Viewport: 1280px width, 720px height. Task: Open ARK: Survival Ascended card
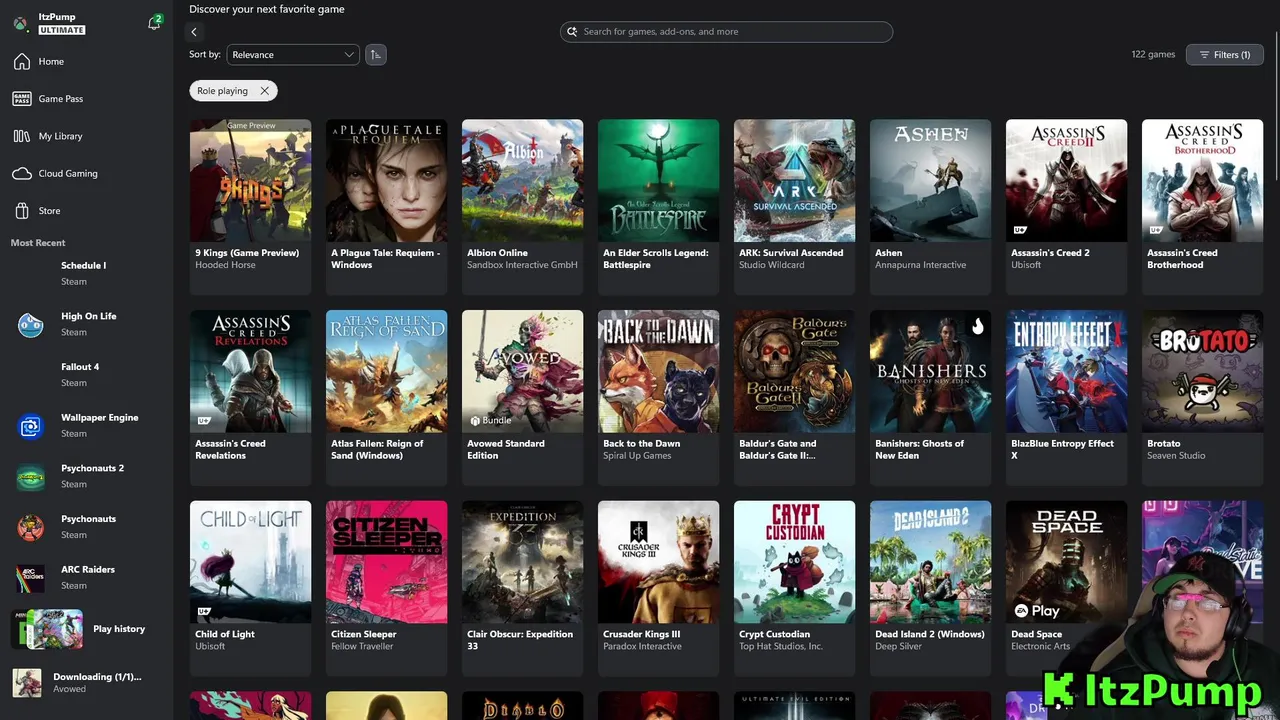click(794, 207)
